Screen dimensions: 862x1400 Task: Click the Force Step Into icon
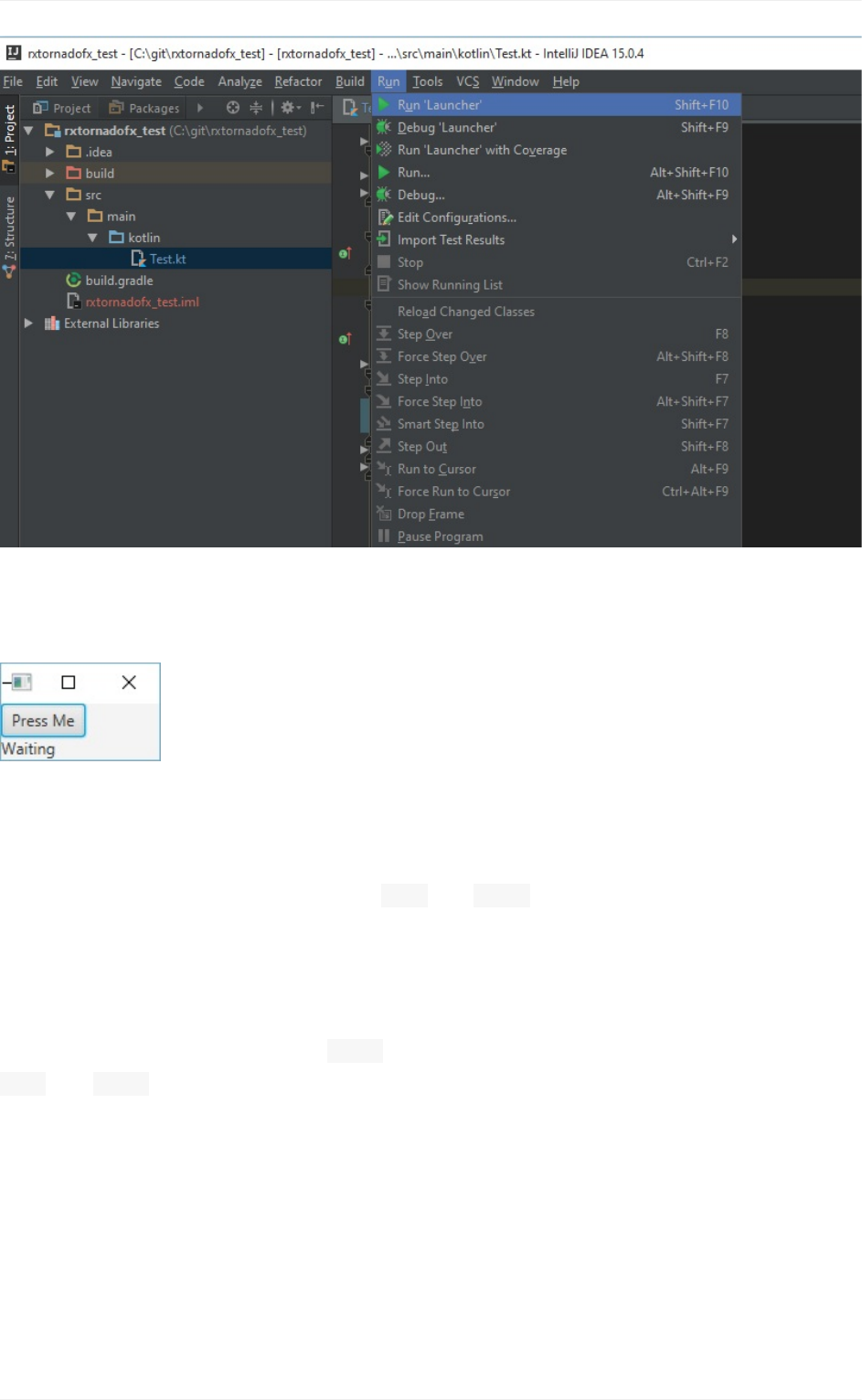coord(384,401)
